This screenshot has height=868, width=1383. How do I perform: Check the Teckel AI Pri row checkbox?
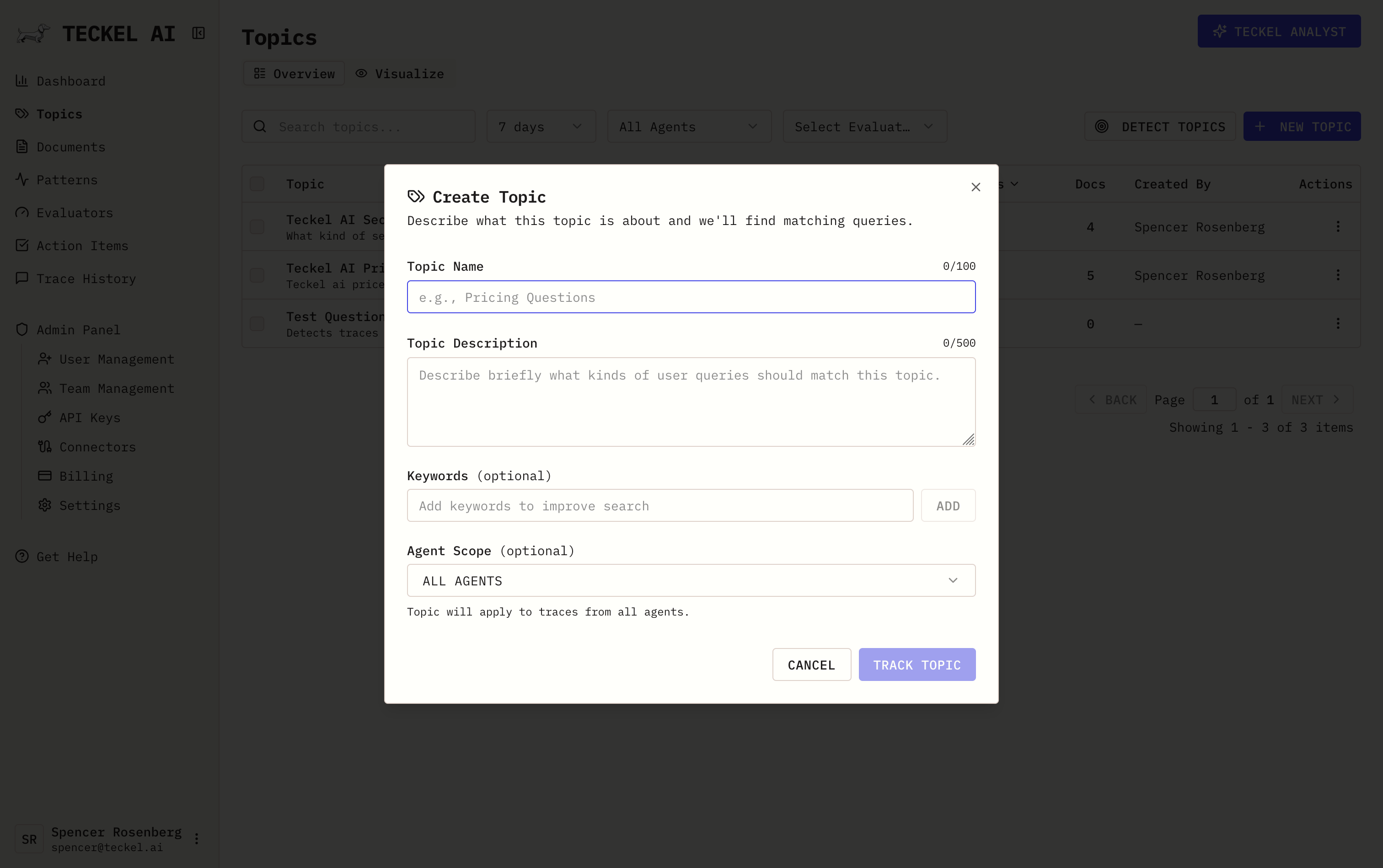[257, 275]
